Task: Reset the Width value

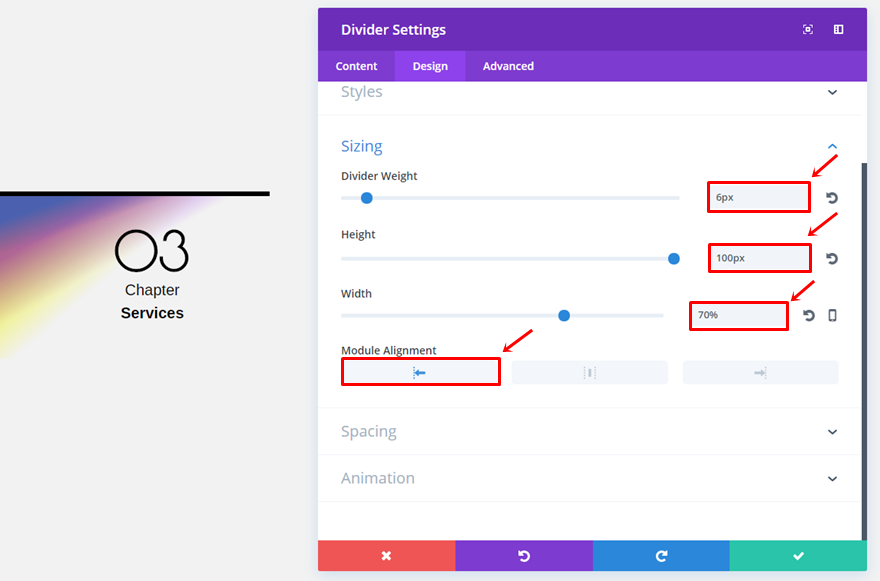Action: tap(808, 315)
